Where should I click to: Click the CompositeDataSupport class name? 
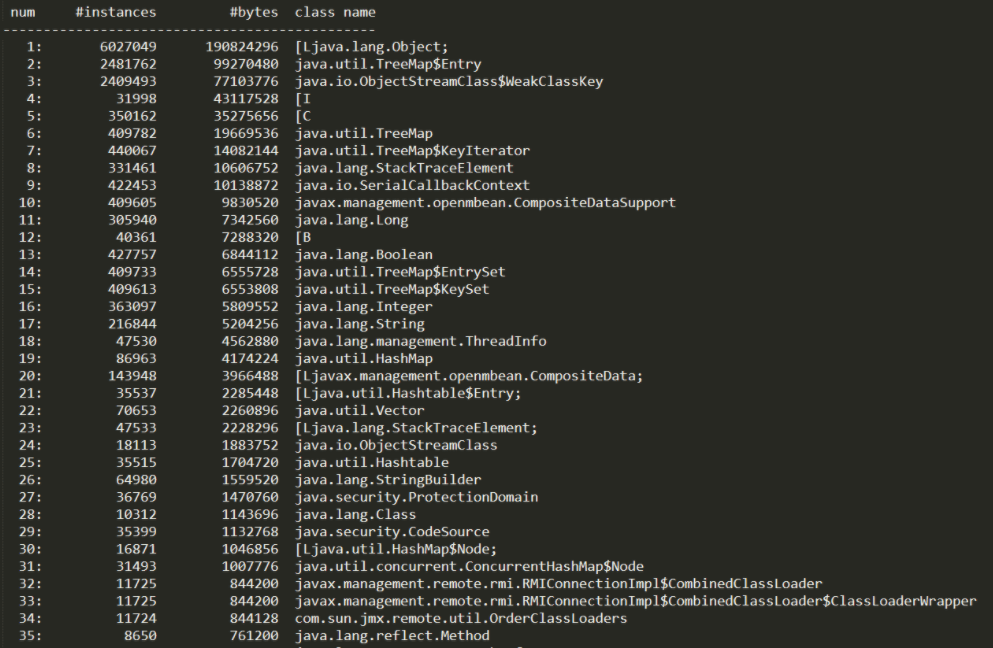(x=485, y=203)
